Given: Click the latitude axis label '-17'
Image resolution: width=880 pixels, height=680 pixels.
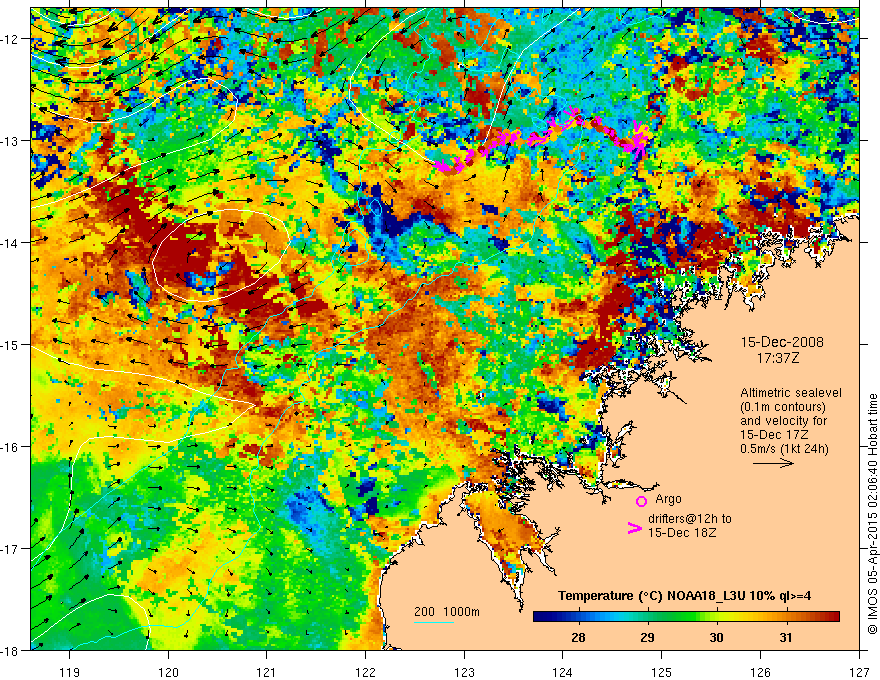Looking at the screenshot, I should 11,548.
